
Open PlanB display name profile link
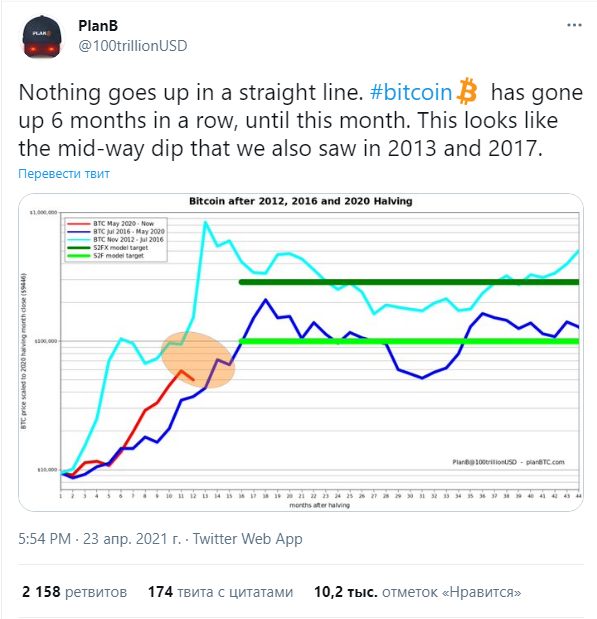point(98,26)
